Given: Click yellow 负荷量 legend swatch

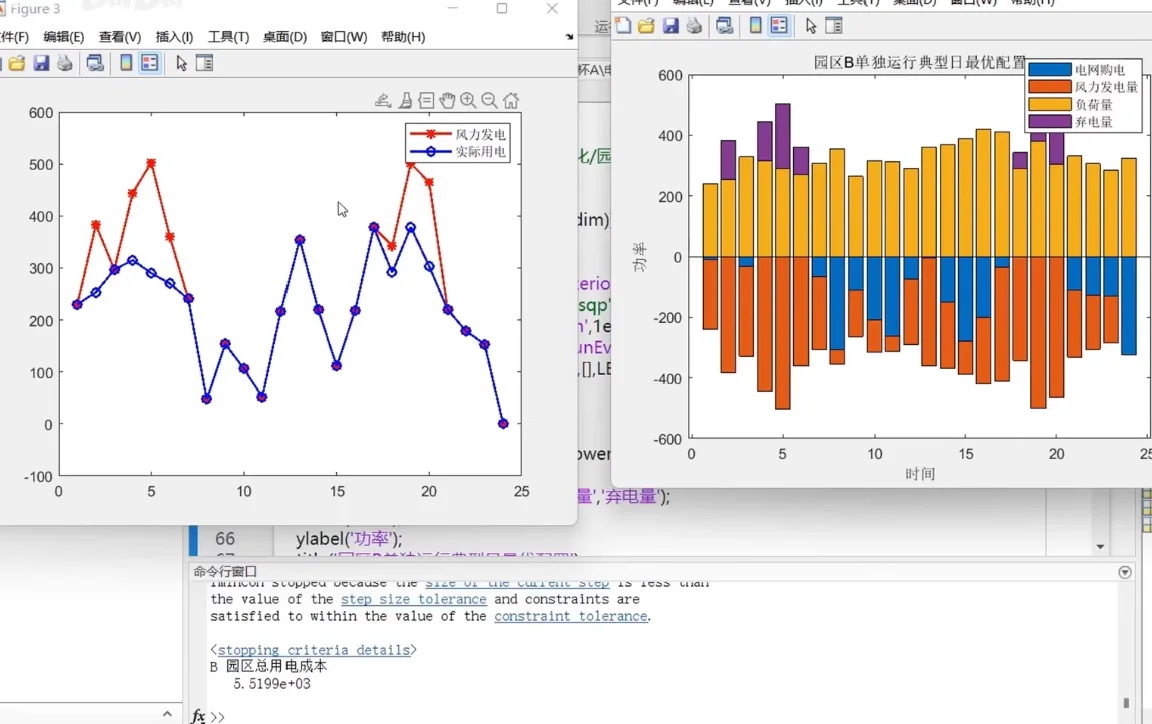Looking at the screenshot, I should 1049,104.
